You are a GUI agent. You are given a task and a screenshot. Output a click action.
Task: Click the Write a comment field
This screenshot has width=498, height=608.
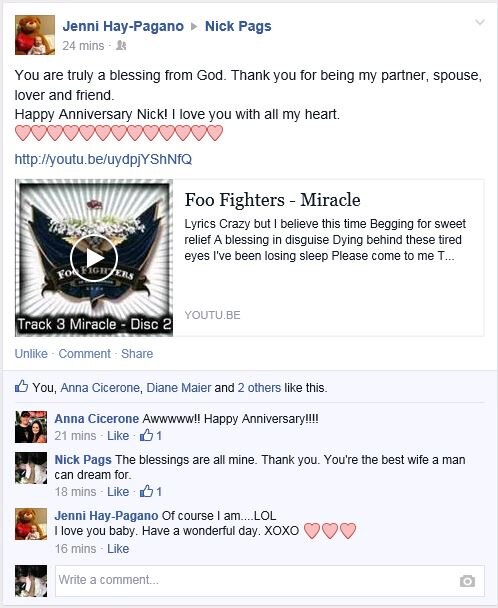tap(270, 580)
